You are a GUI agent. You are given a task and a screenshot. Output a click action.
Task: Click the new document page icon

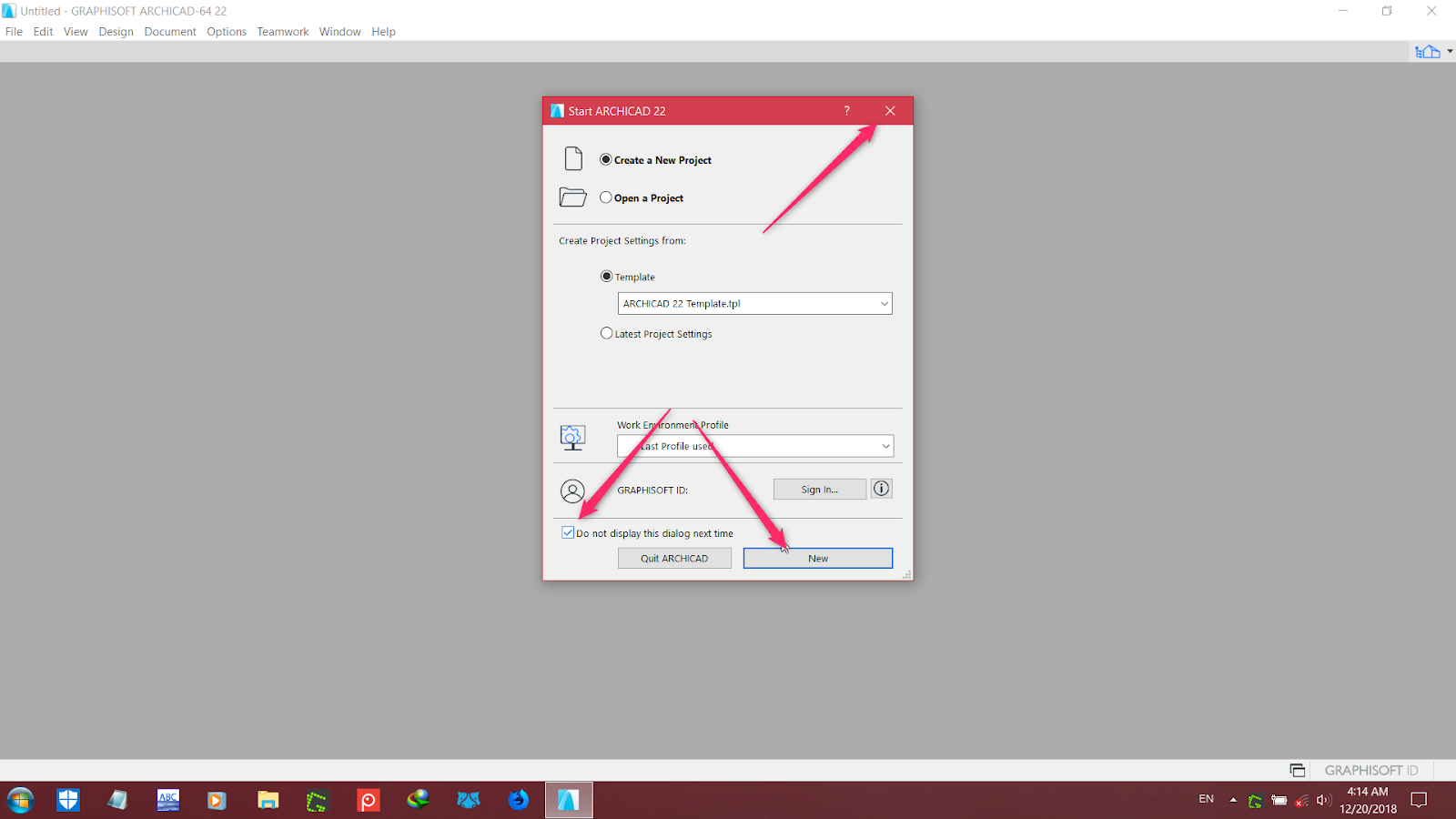[573, 158]
